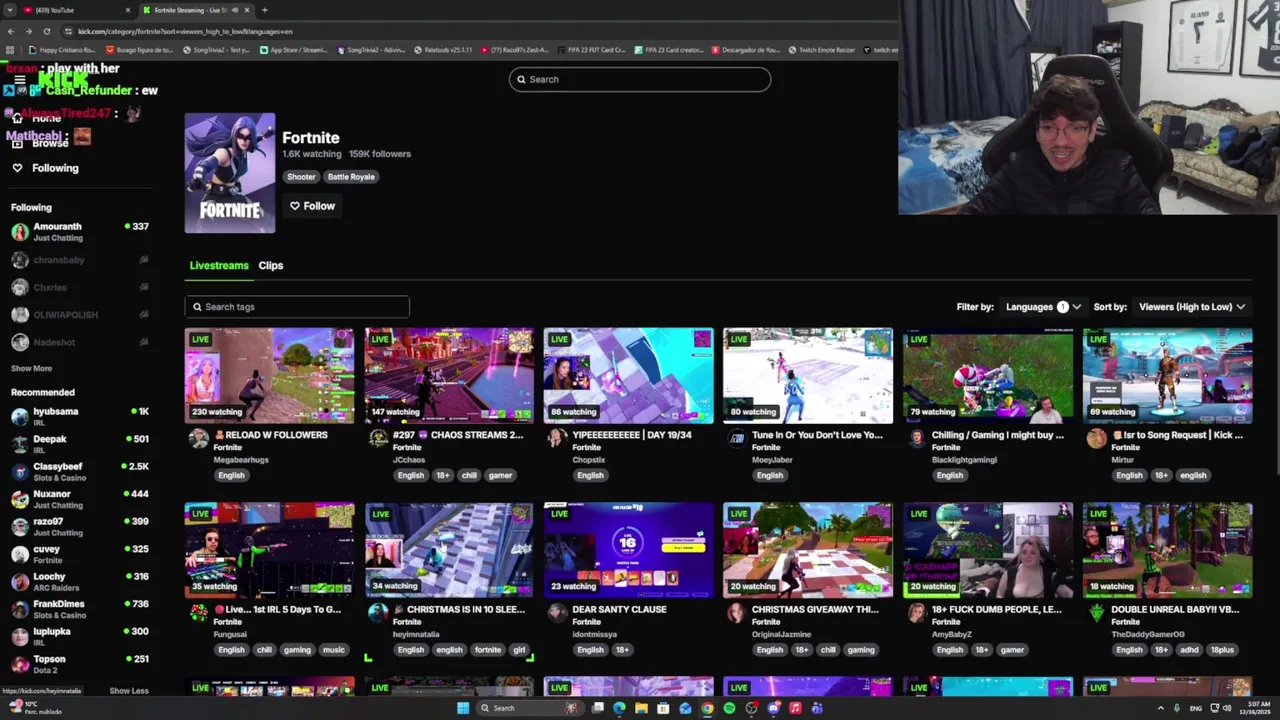Viewport: 1280px width, 720px height.
Task: Click the adhd tag on TheDaddyGamerOG stream
Action: pos(1190,650)
